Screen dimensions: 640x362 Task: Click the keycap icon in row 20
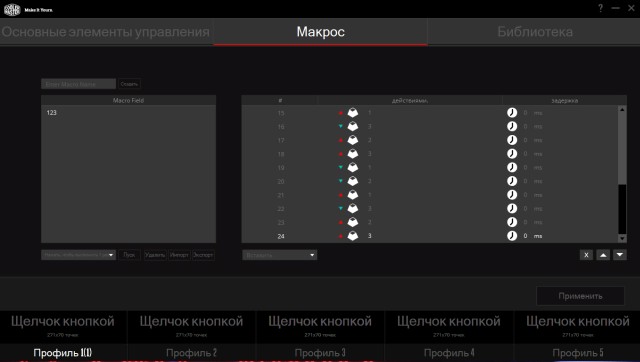[x=353, y=181]
